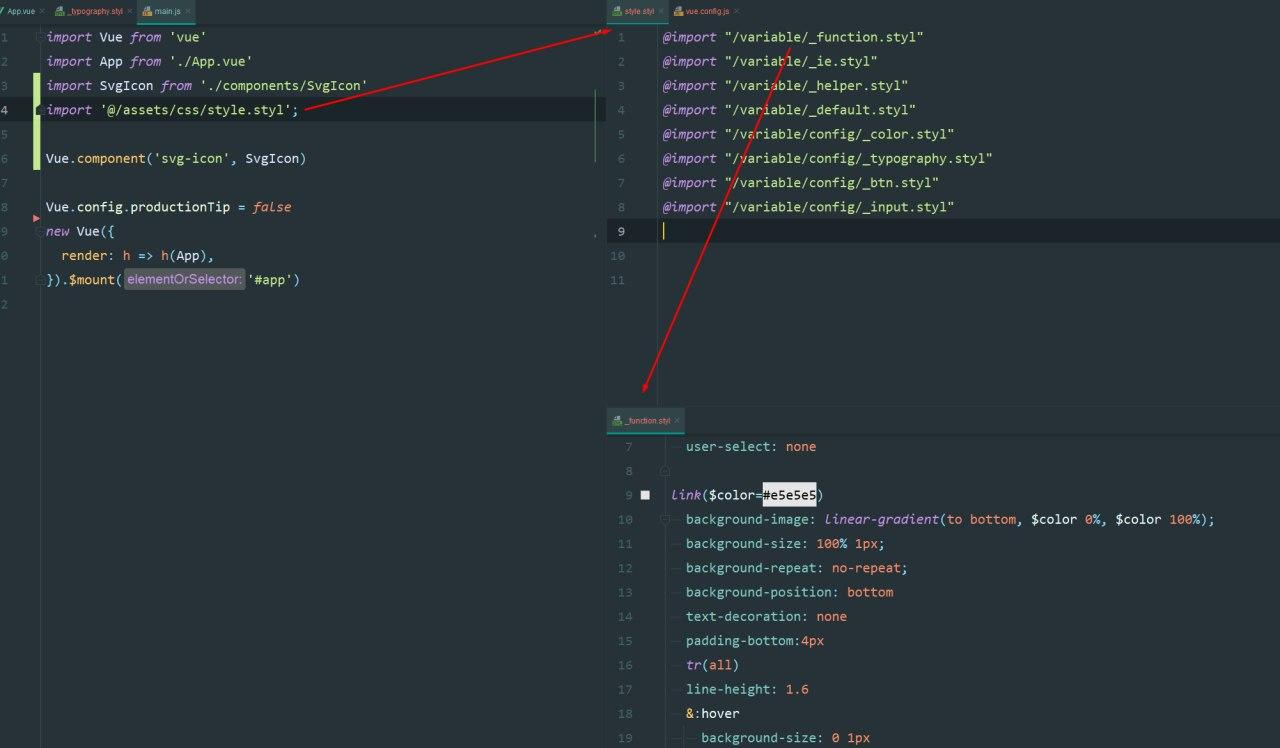Place cursor on empty line 9 in style.styl

point(968,231)
